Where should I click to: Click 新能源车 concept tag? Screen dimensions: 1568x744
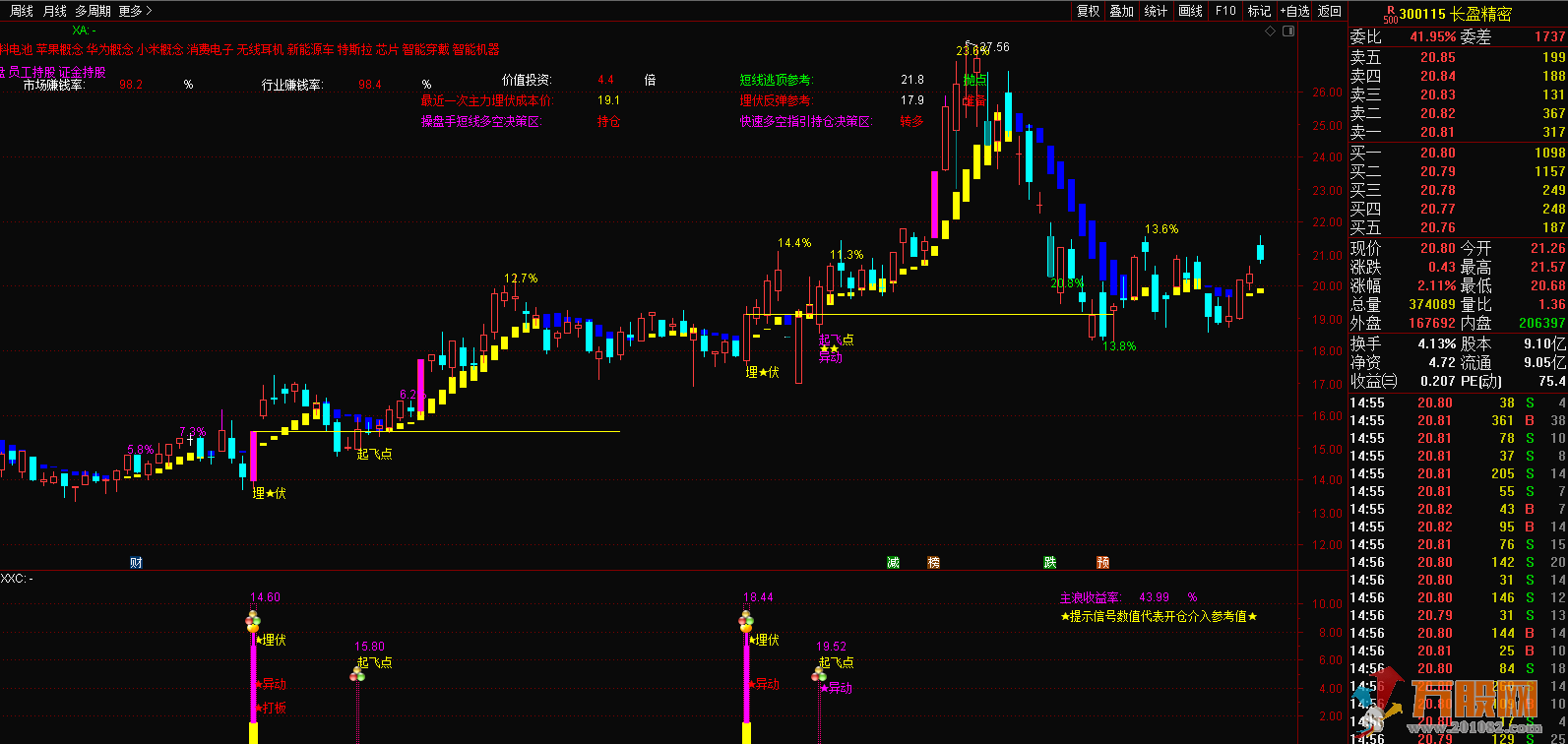tap(310, 48)
